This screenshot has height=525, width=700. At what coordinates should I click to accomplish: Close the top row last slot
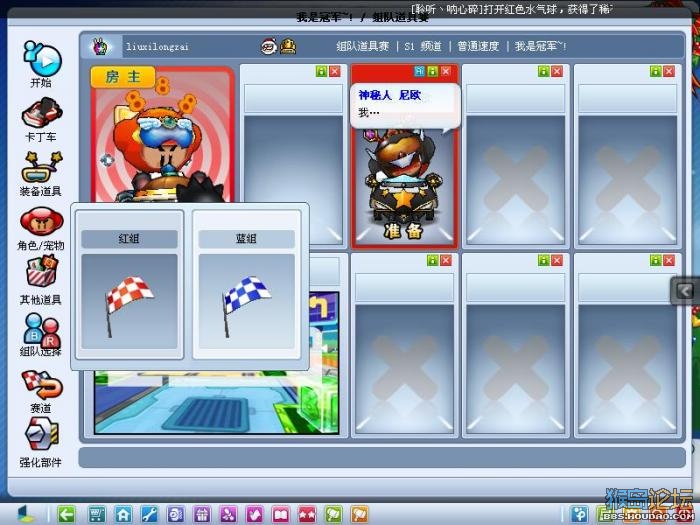669,71
